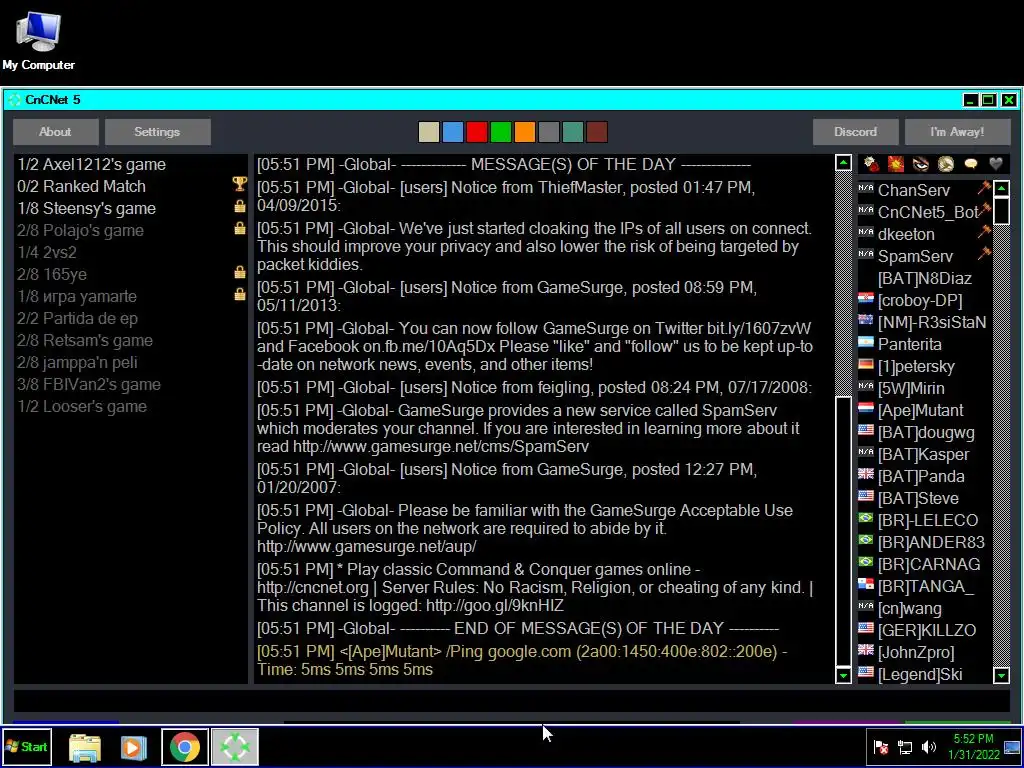Click the Brazil flag beside [BR]-LELECO
The height and width of the screenshot is (768, 1024).
click(866, 519)
